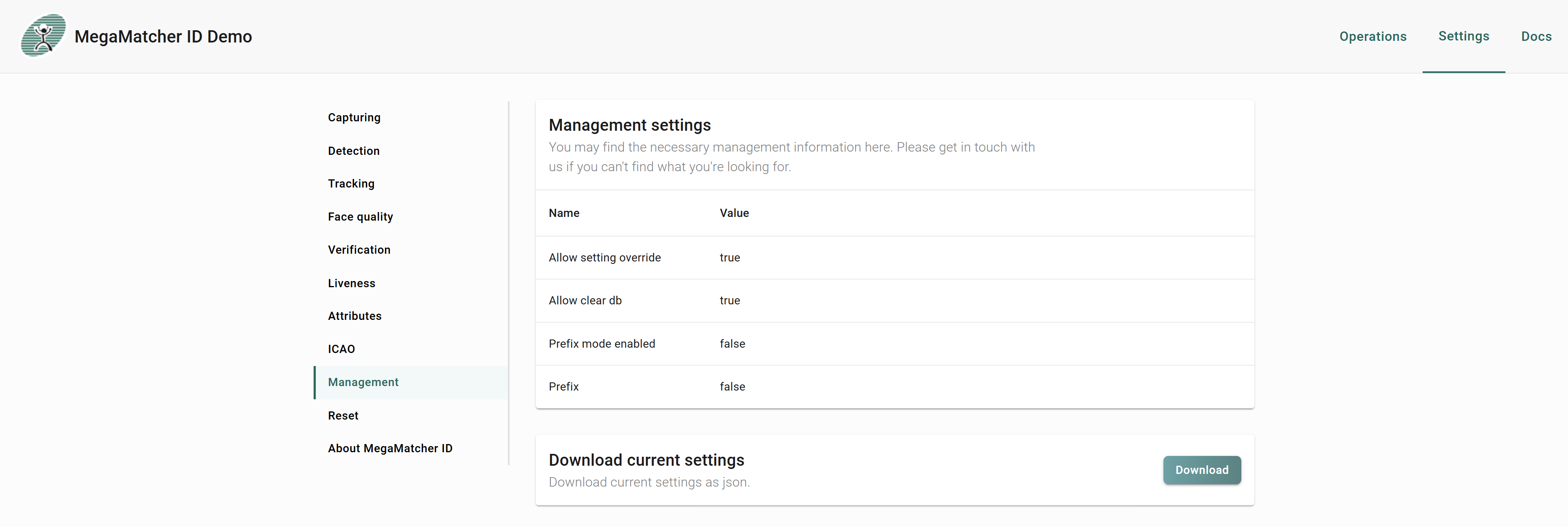This screenshot has height=527, width=1568.
Task: Open the Reset section
Action: pyautogui.click(x=412, y=415)
